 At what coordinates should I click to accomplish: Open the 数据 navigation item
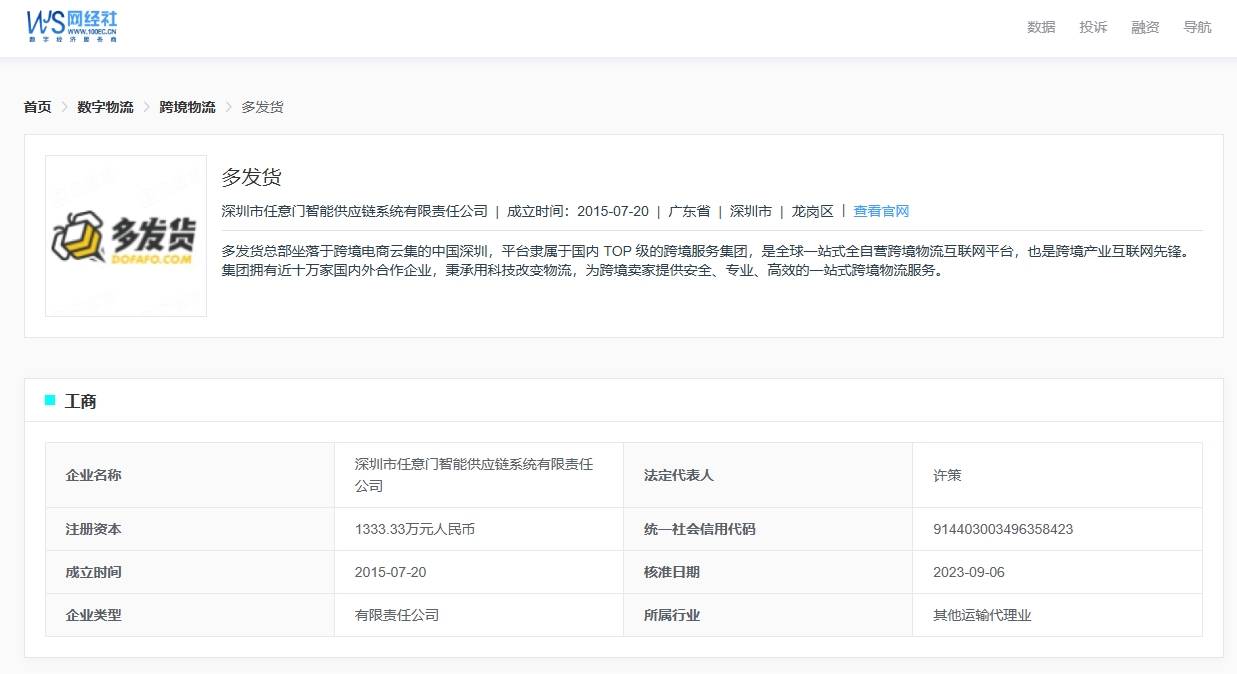pyautogui.click(x=1041, y=27)
